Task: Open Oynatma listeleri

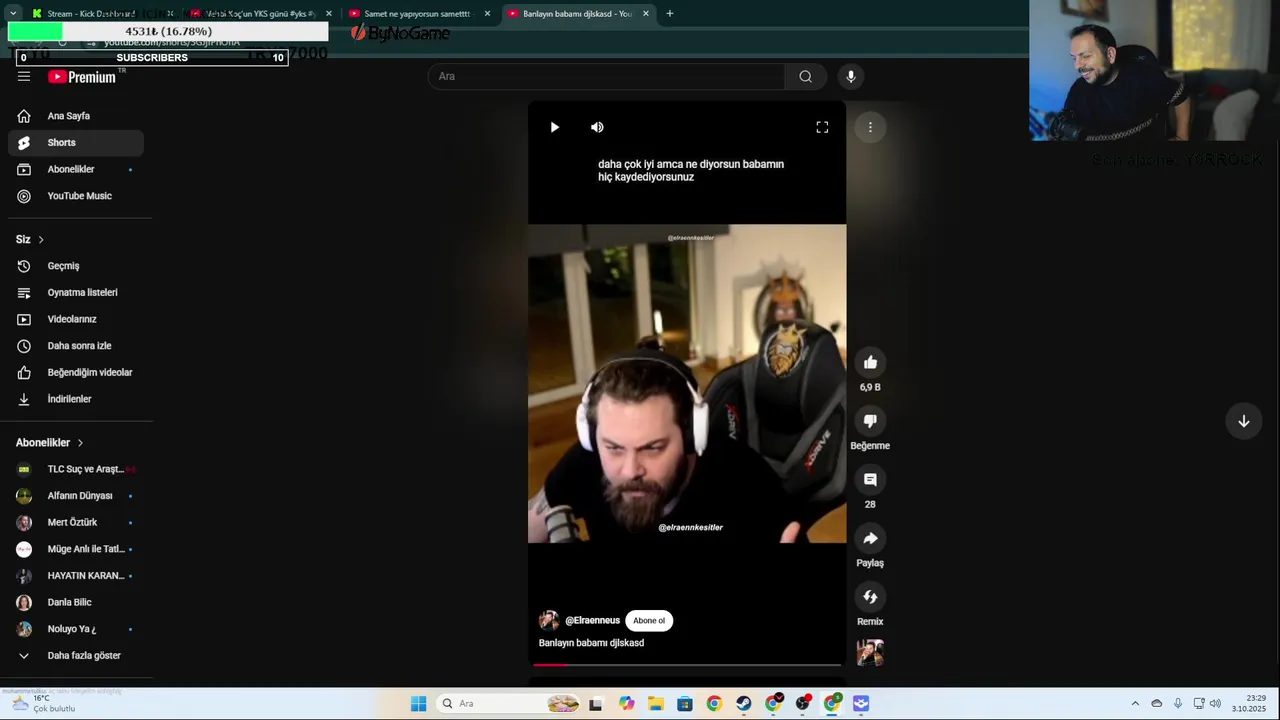Action: pos(76,293)
